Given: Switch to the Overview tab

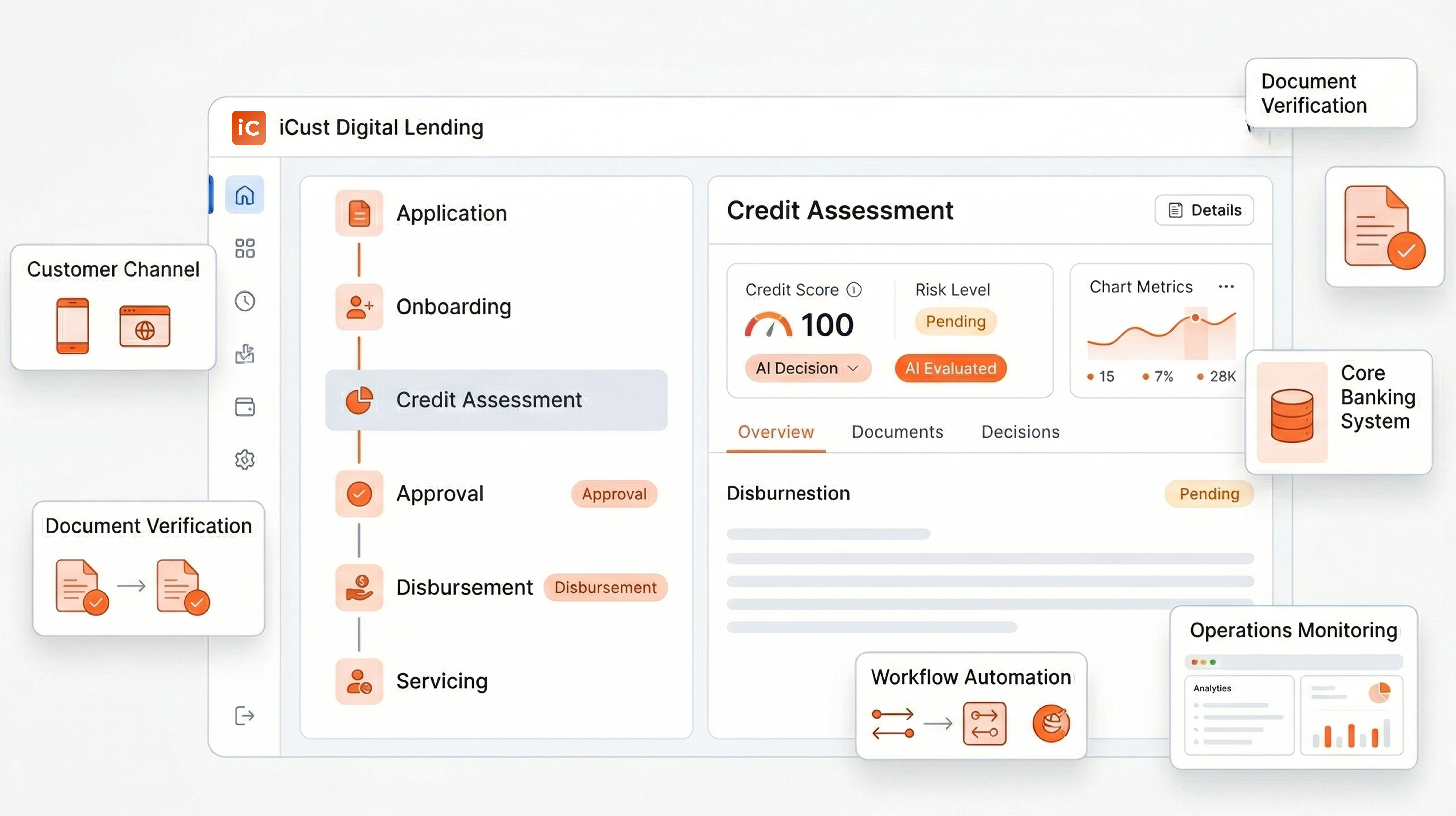Looking at the screenshot, I should (776, 432).
